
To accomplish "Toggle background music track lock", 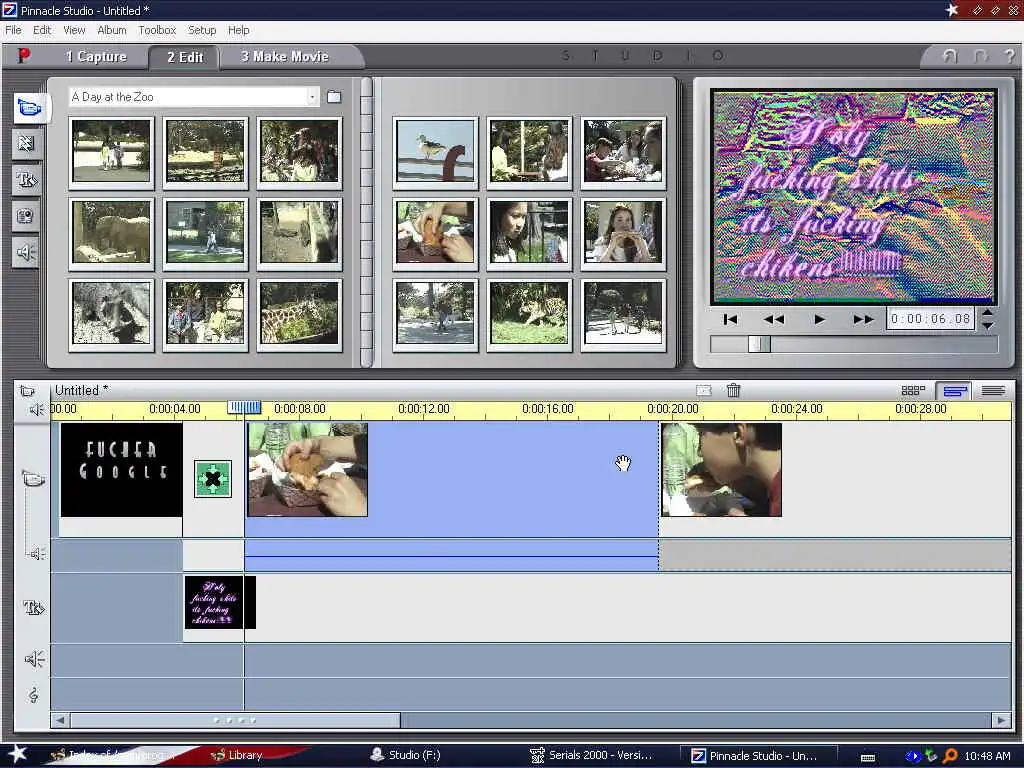I will point(33,695).
